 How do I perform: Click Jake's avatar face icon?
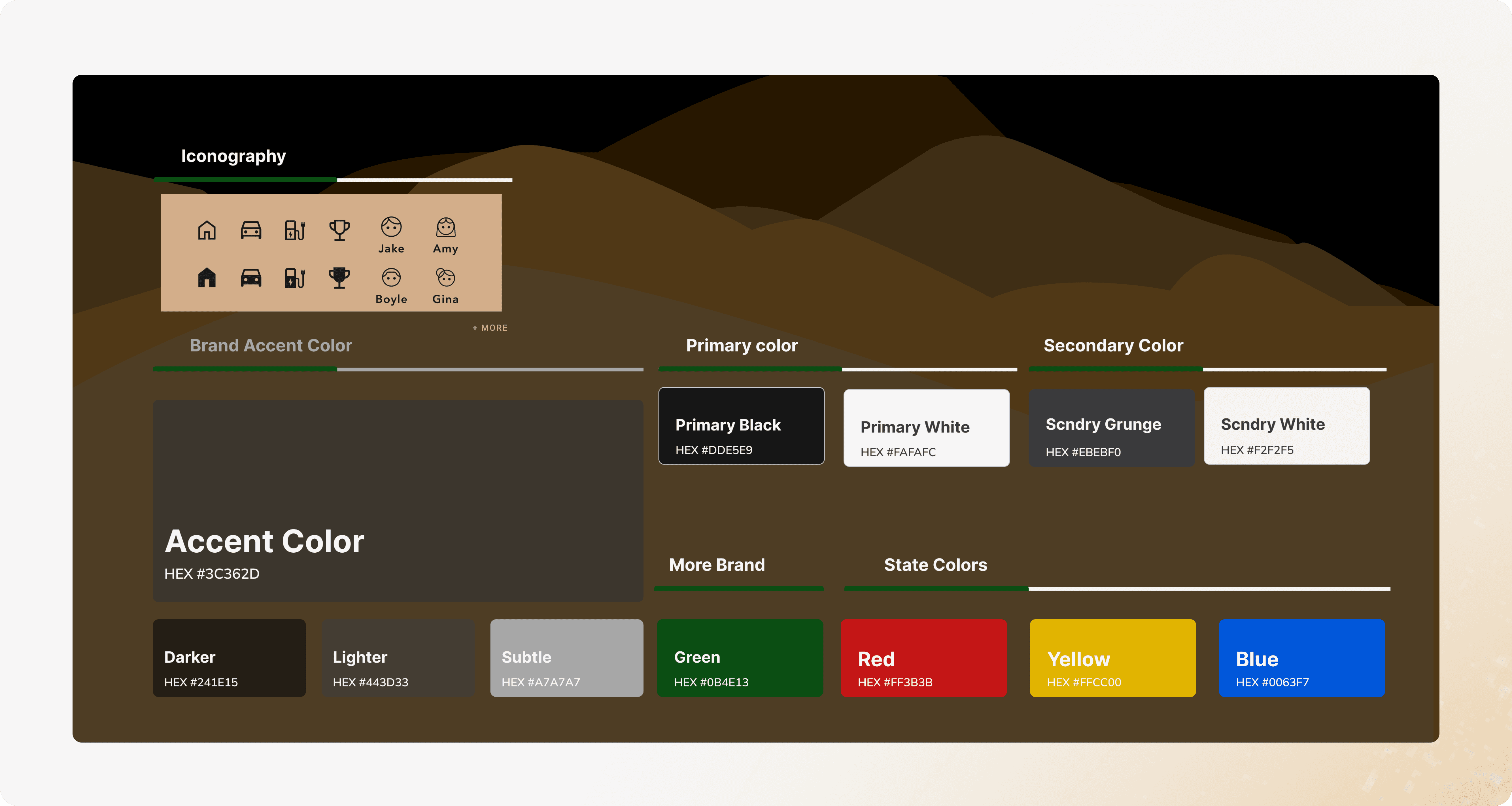[x=391, y=227]
